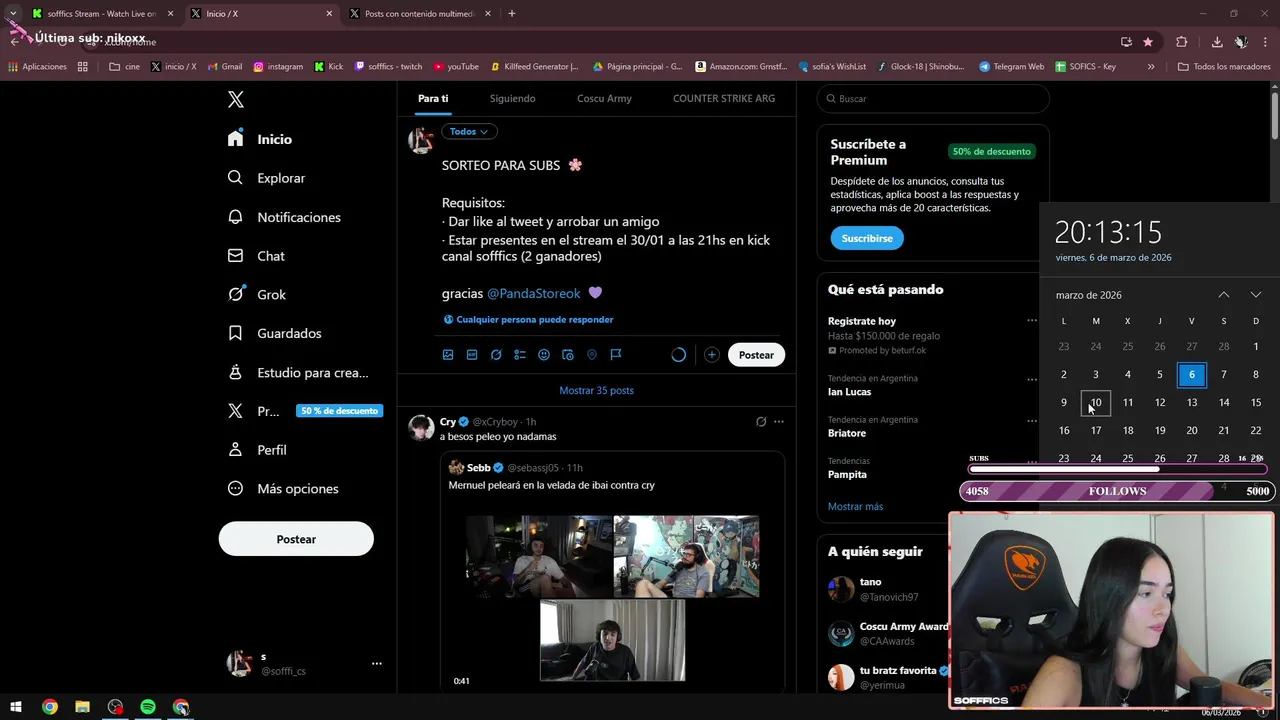
Task: Open the Kick bookmark
Action: [329, 67]
